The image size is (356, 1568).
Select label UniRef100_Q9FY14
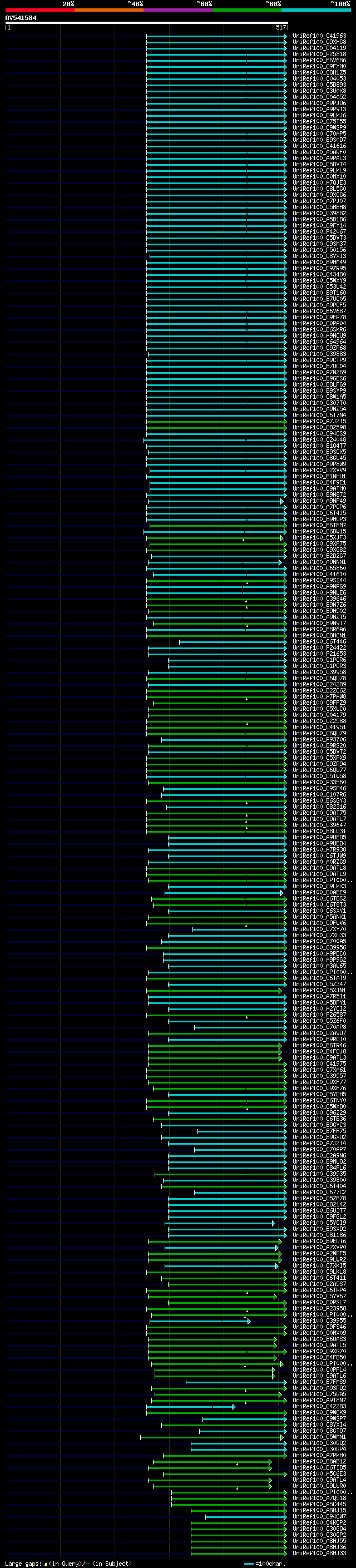point(319,225)
